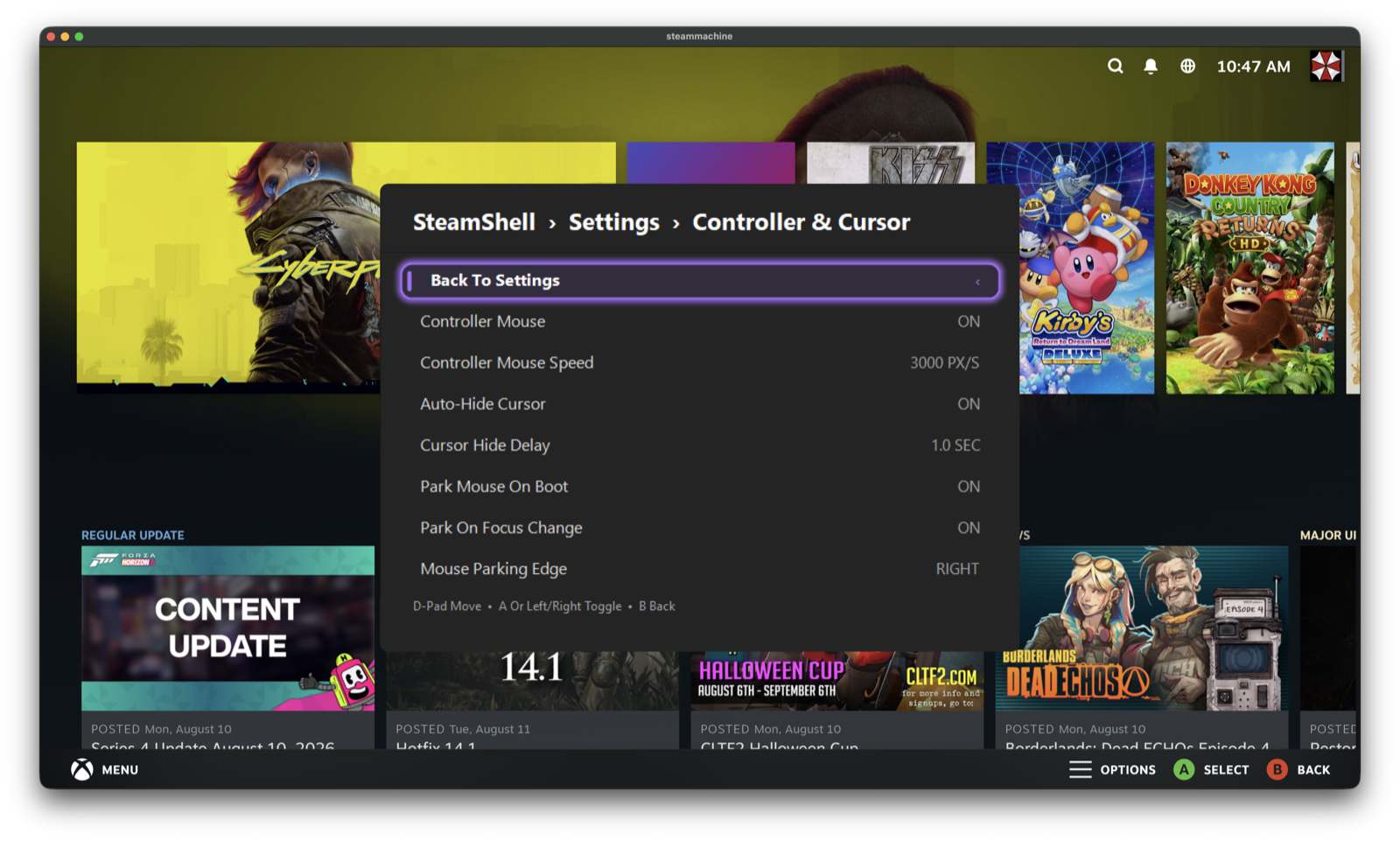This screenshot has width=1400, height=841.
Task: Click the 10:47 AM clock
Action: (1253, 67)
